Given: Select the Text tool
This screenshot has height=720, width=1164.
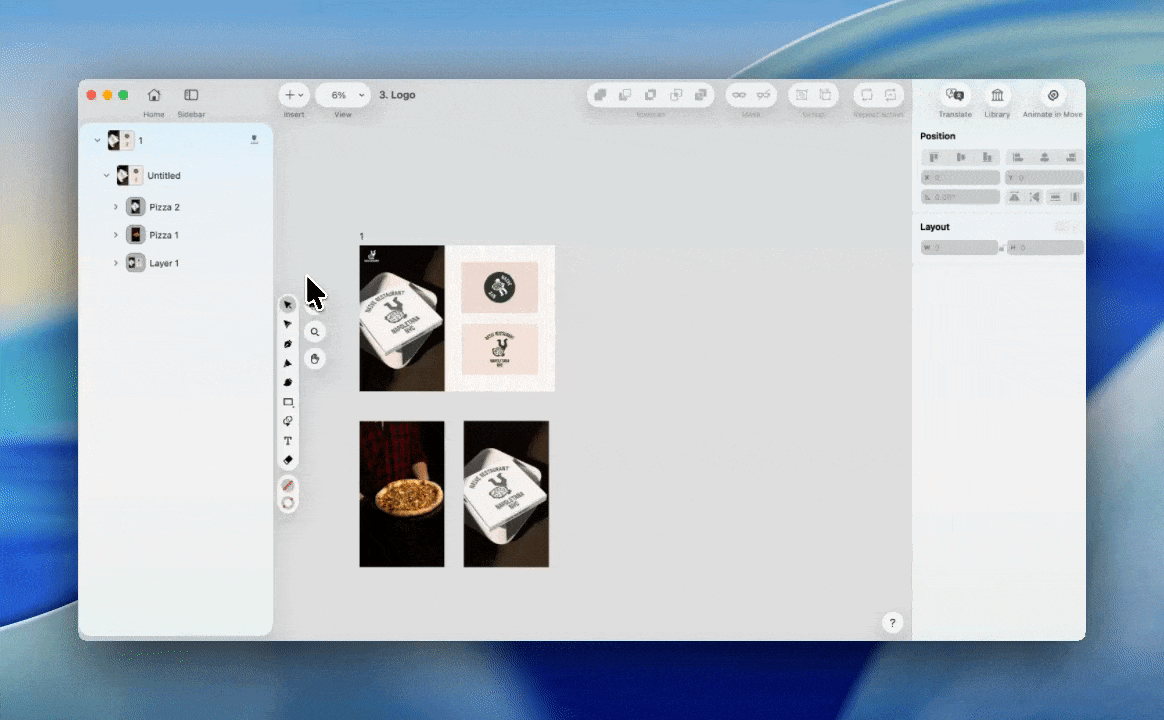Looking at the screenshot, I should [288, 441].
